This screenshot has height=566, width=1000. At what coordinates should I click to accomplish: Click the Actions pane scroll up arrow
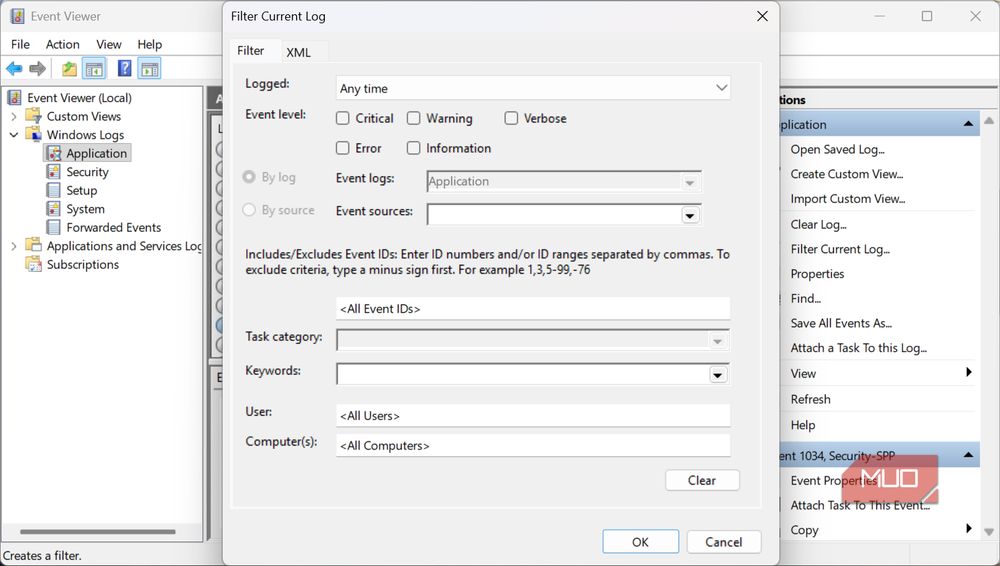tap(989, 121)
